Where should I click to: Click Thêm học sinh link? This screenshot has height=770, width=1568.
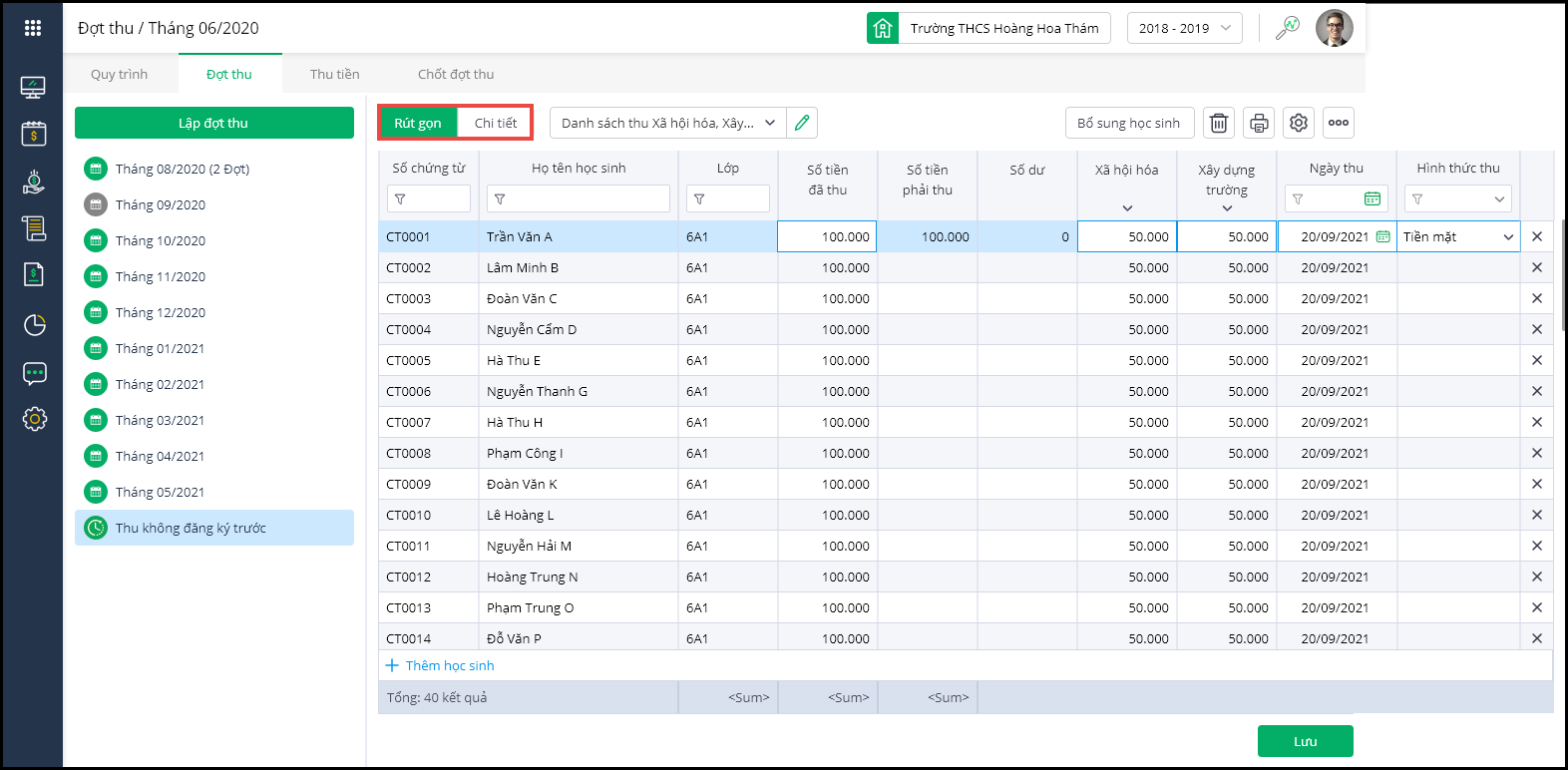(449, 665)
